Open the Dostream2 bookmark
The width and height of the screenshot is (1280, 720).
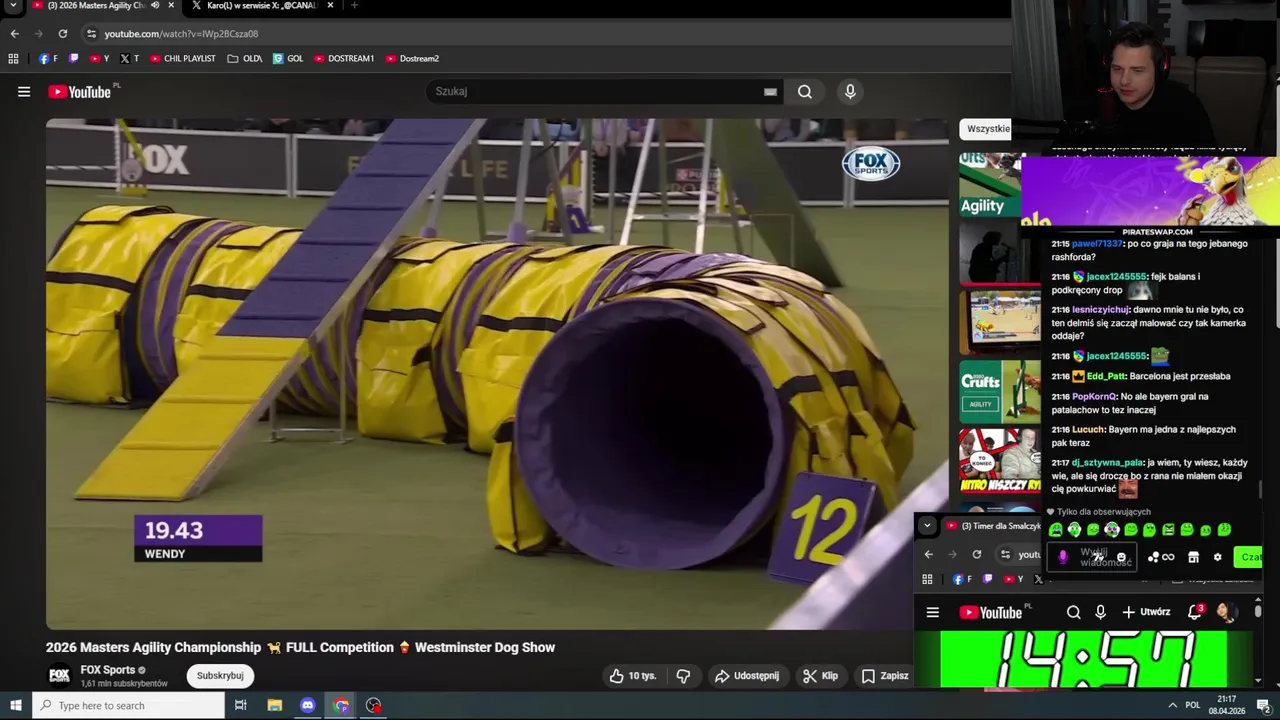tap(412, 59)
